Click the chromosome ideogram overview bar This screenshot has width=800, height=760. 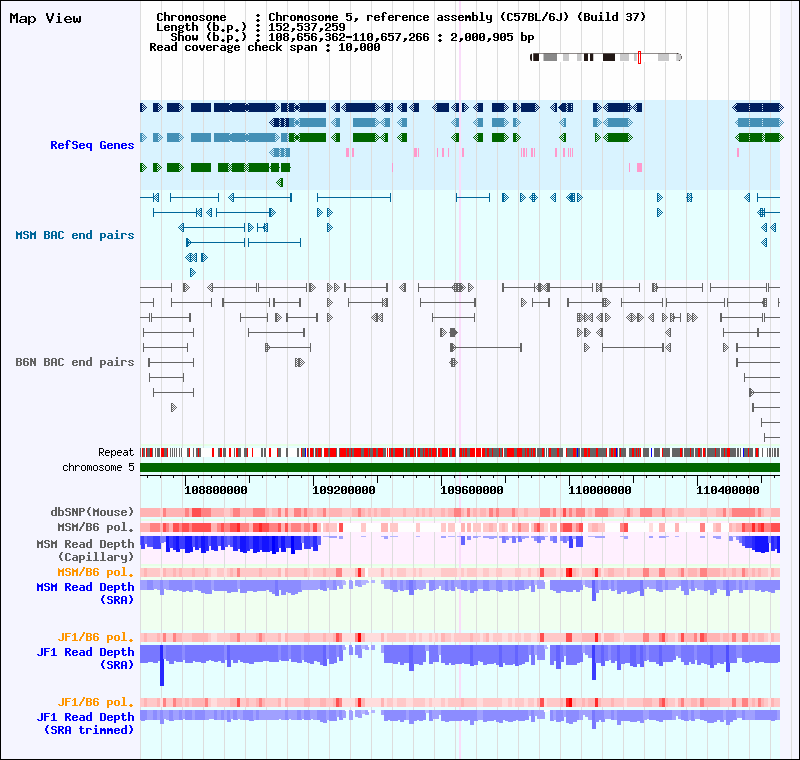(606, 57)
